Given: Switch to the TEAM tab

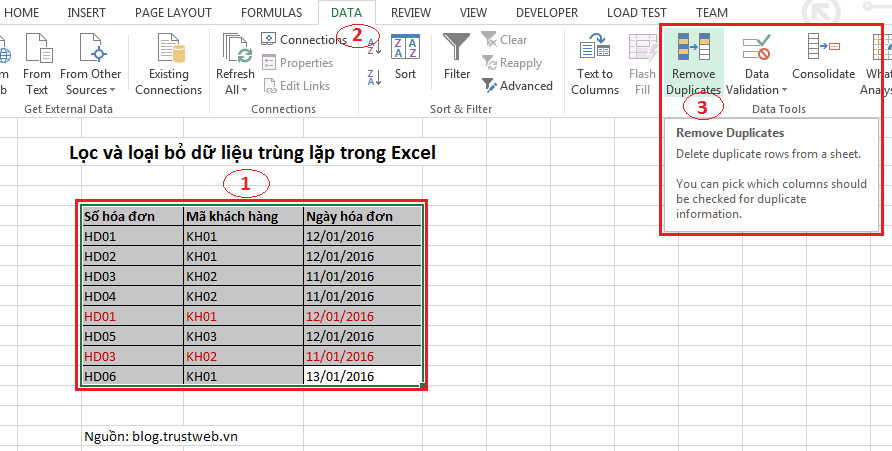Looking at the screenshot, I should click(x=711, y=13).
